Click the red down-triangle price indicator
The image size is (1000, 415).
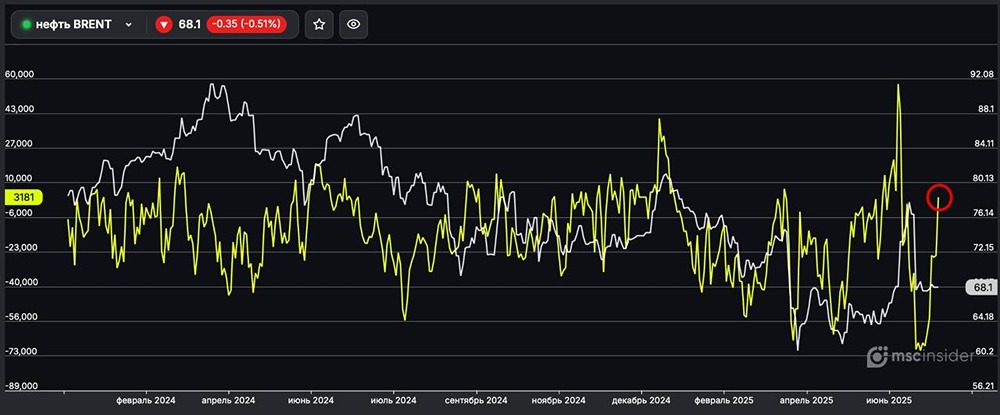coord(164,24)
